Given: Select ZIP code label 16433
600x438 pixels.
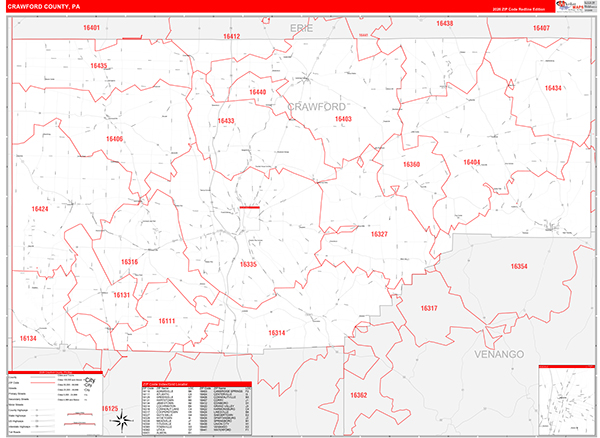Looking at the screenshot, I should [226, 121].
